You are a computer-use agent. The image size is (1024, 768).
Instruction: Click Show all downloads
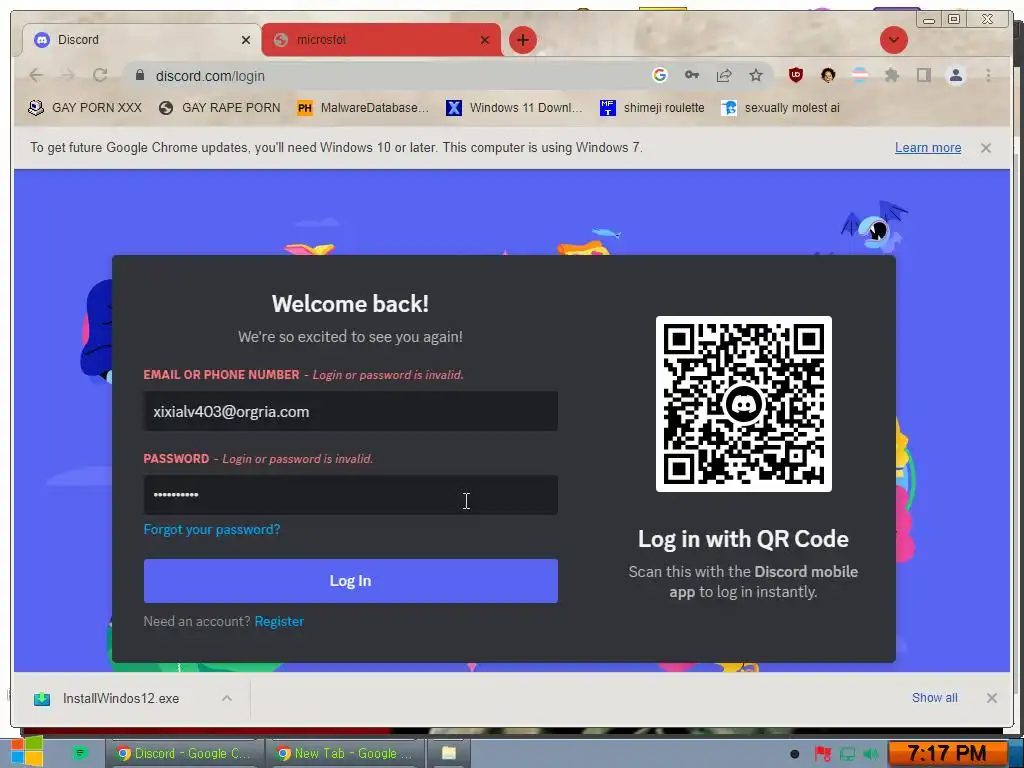[x=935, y=698]
